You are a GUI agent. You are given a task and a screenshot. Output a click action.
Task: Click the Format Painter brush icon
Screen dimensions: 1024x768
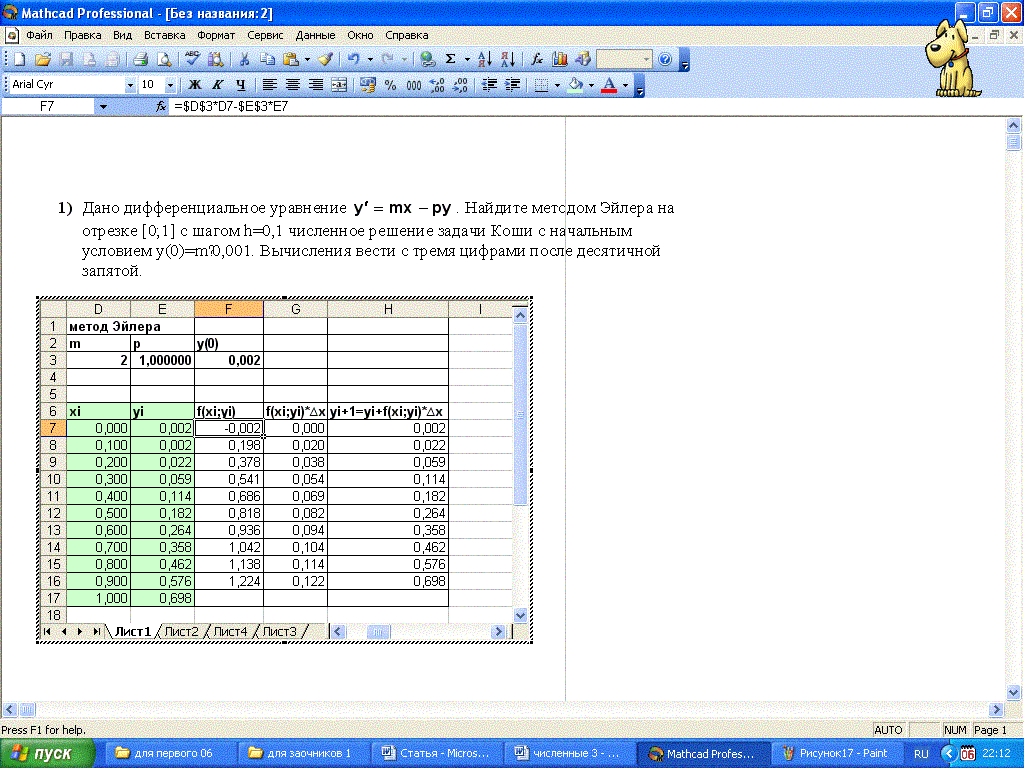point(328,60)
